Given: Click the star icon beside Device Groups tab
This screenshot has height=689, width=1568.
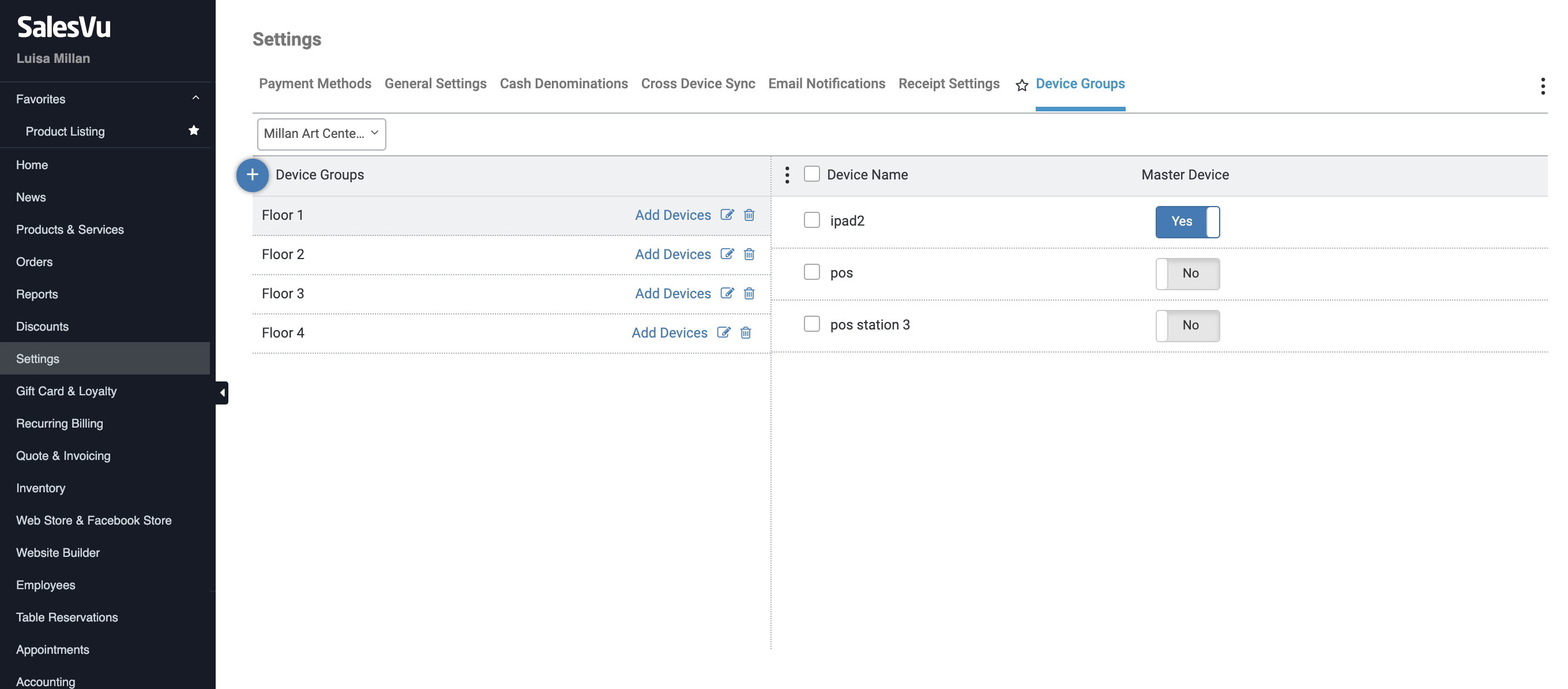Looking at the screenshot, I should coord(1021,85).
